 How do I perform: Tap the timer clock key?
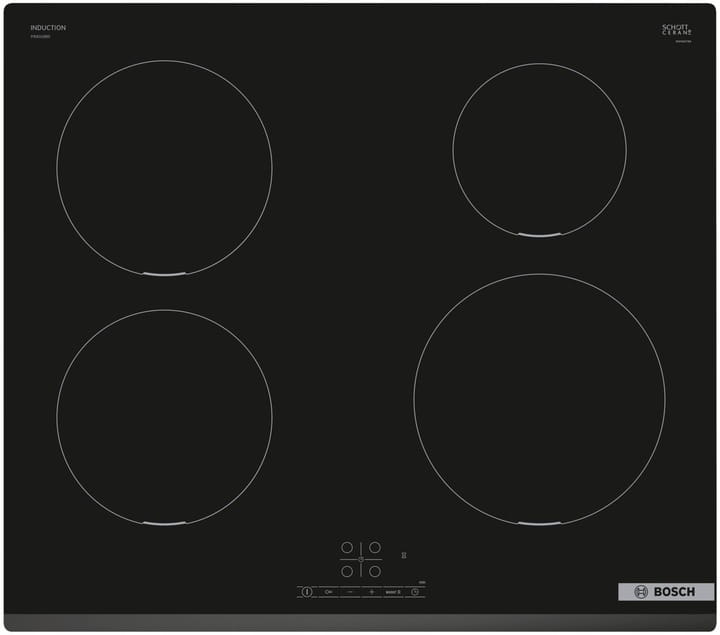pos(415,592)
